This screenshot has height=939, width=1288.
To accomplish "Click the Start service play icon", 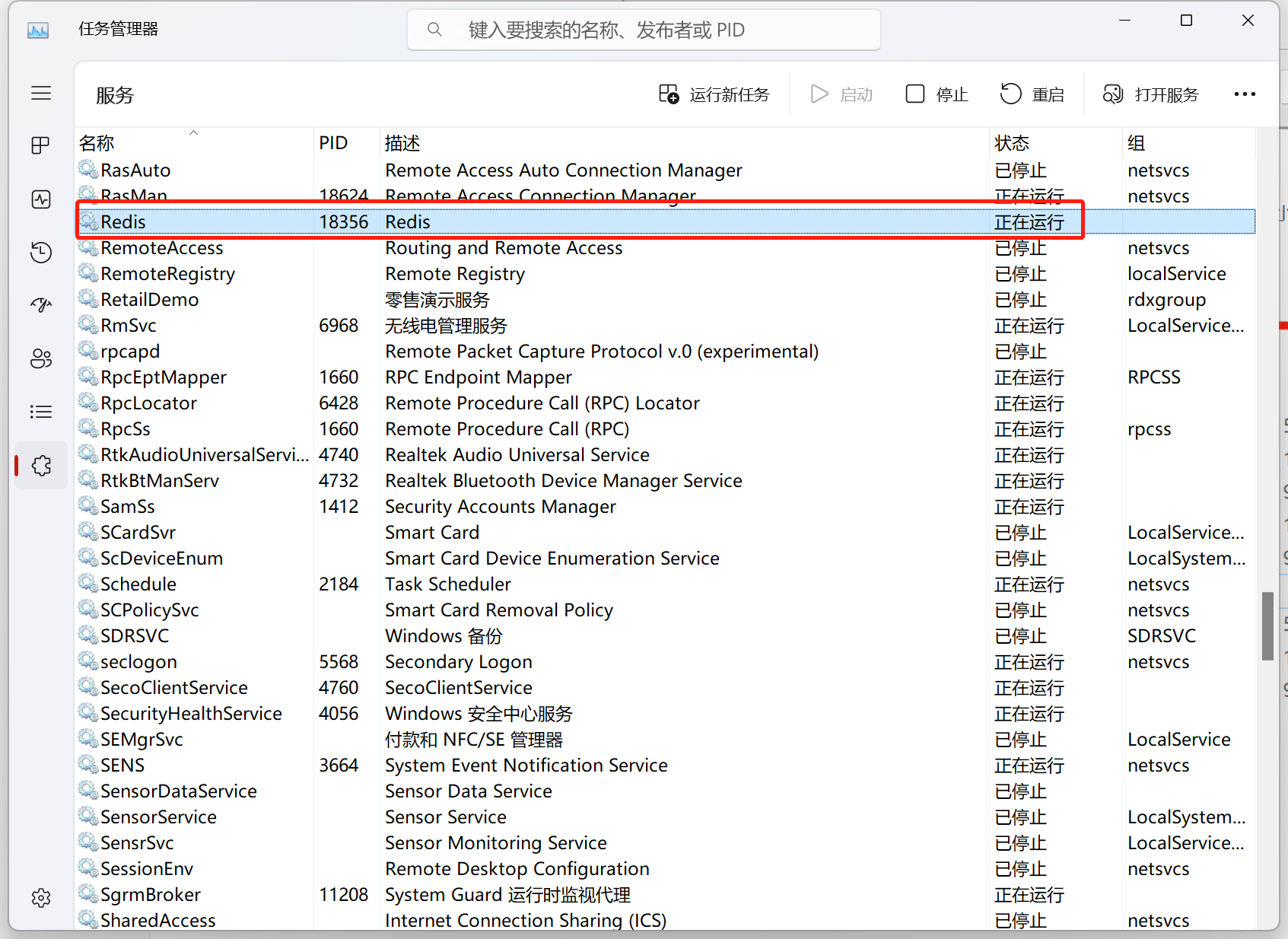I will pyautogui.click(x=819, y=94).
